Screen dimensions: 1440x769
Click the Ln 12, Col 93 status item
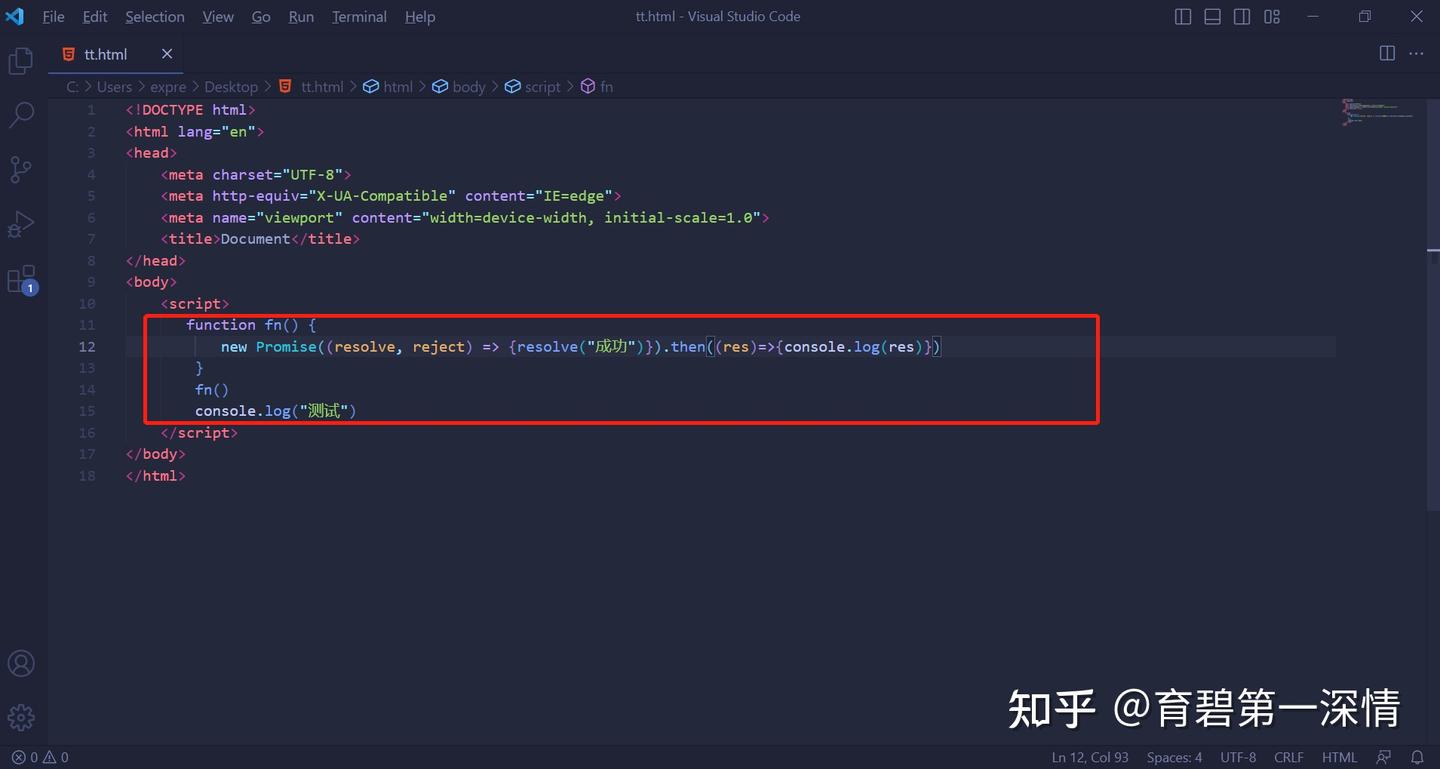pyautogui.click(x=1090, y=757)
